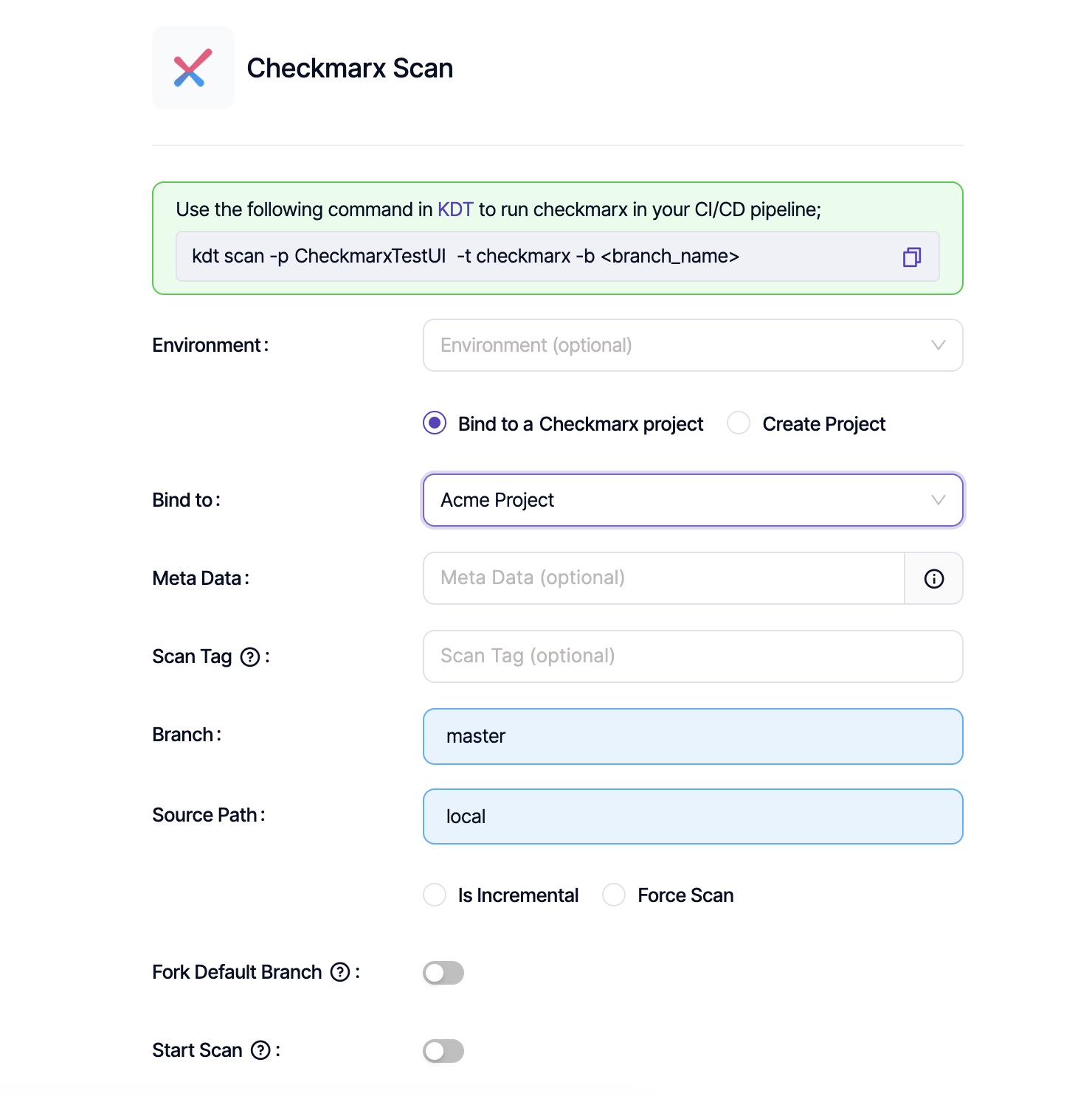Viewport: 1092px width, 1096px height.
Task: Copy the kdt scan command
Action: (x=912, y=257)
